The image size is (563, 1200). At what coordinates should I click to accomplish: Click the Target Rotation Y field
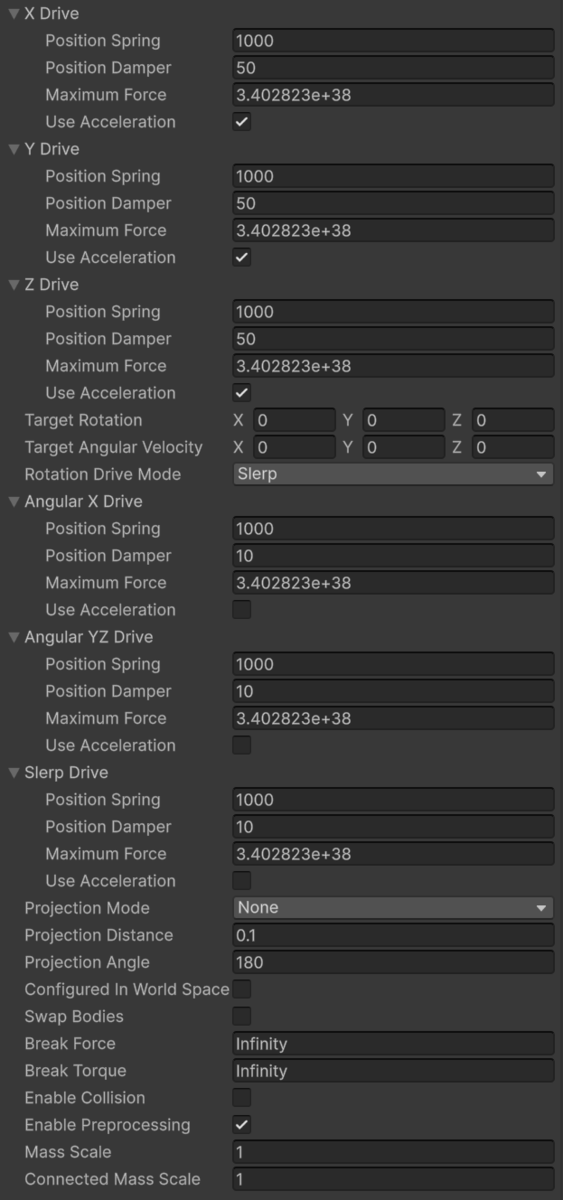click(403, 421)
